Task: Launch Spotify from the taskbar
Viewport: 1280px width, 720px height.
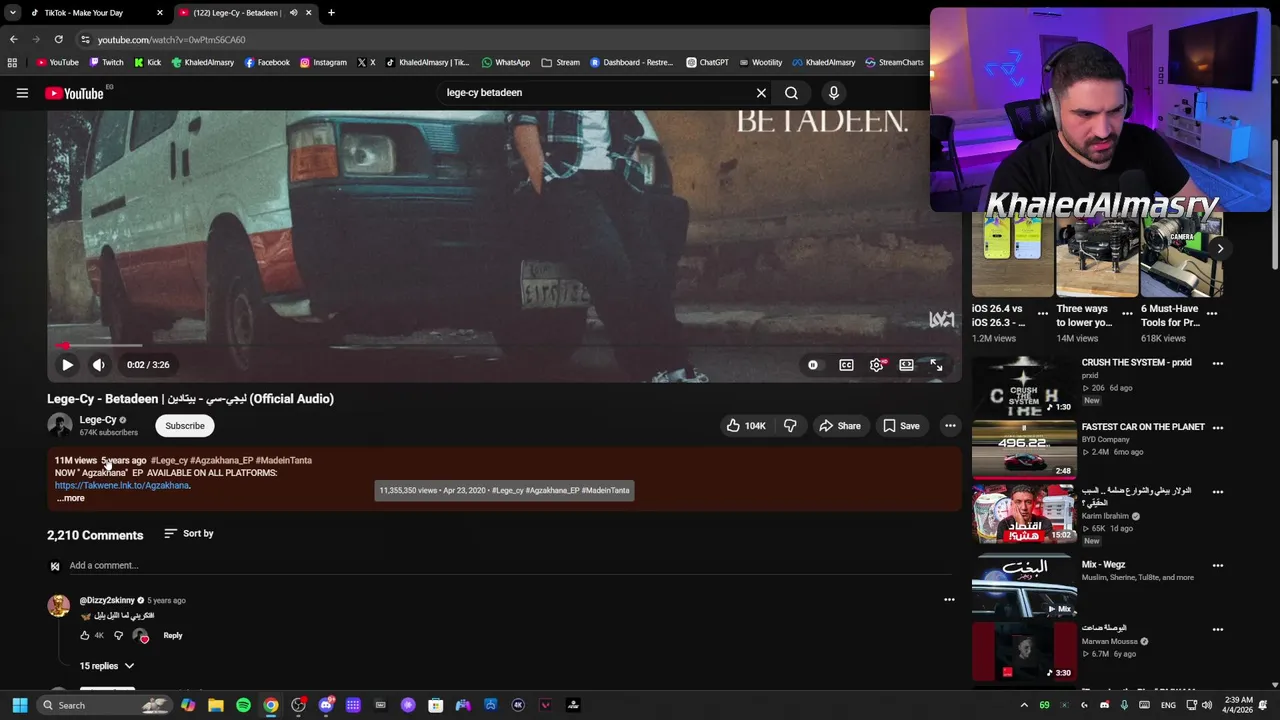Action: [x=243, y=706]
